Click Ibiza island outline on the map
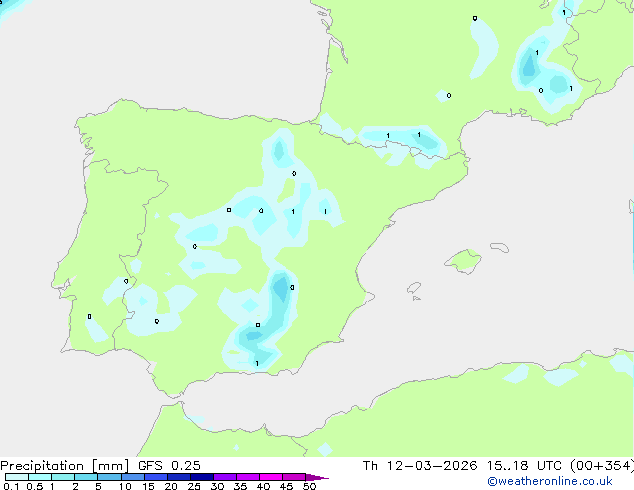This screenshot has width=634, height=490. pyautogui.click(x=414, y=288)
